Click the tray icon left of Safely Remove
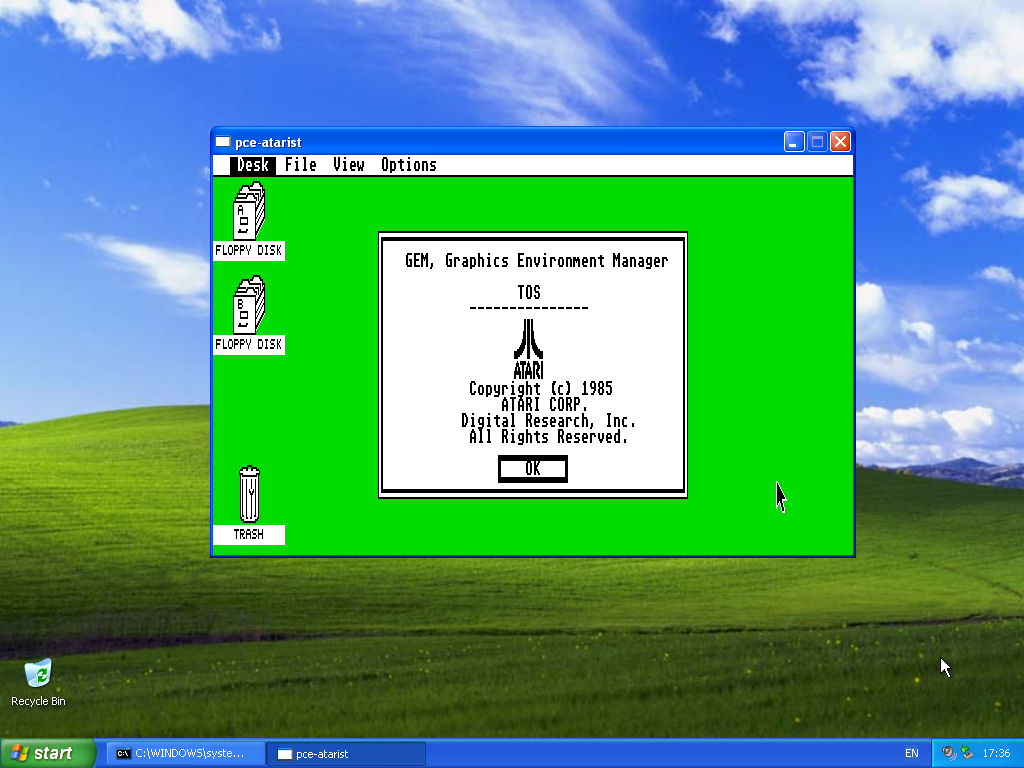Screen dimensions: 1024x768 point(948,753)
